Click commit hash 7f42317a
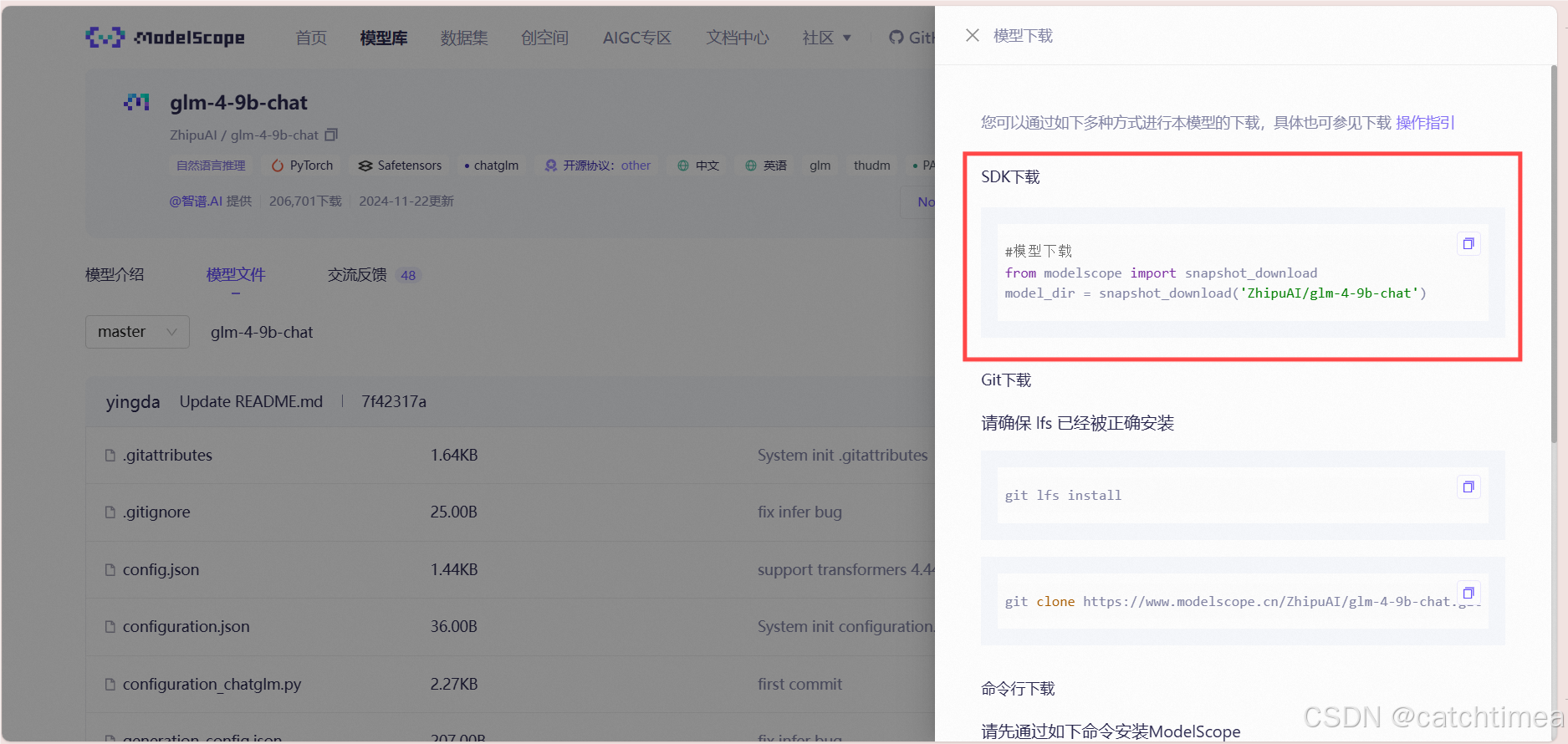 394,402
